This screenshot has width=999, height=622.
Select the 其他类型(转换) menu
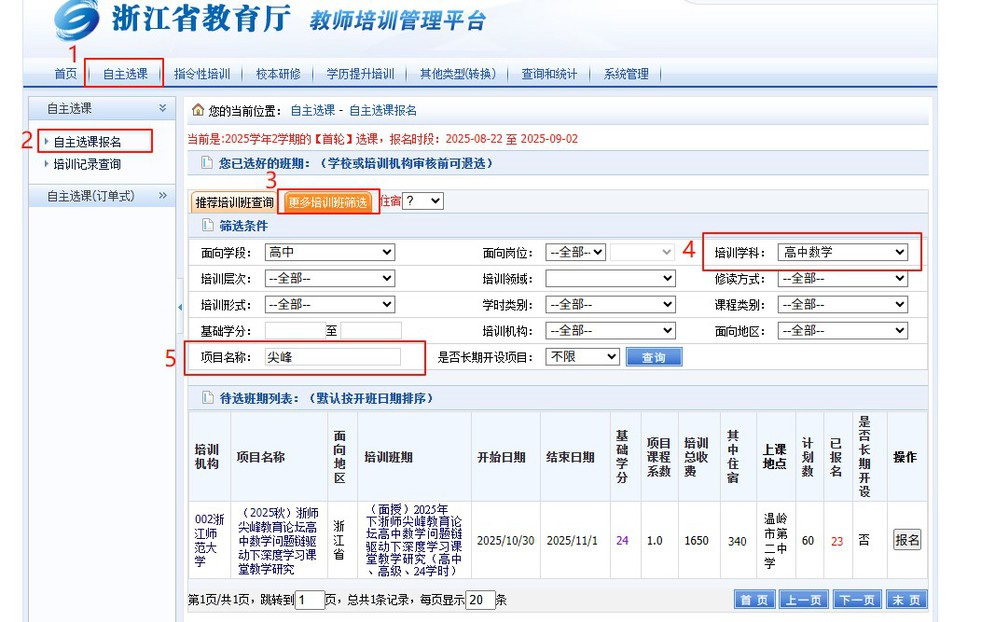458,74
